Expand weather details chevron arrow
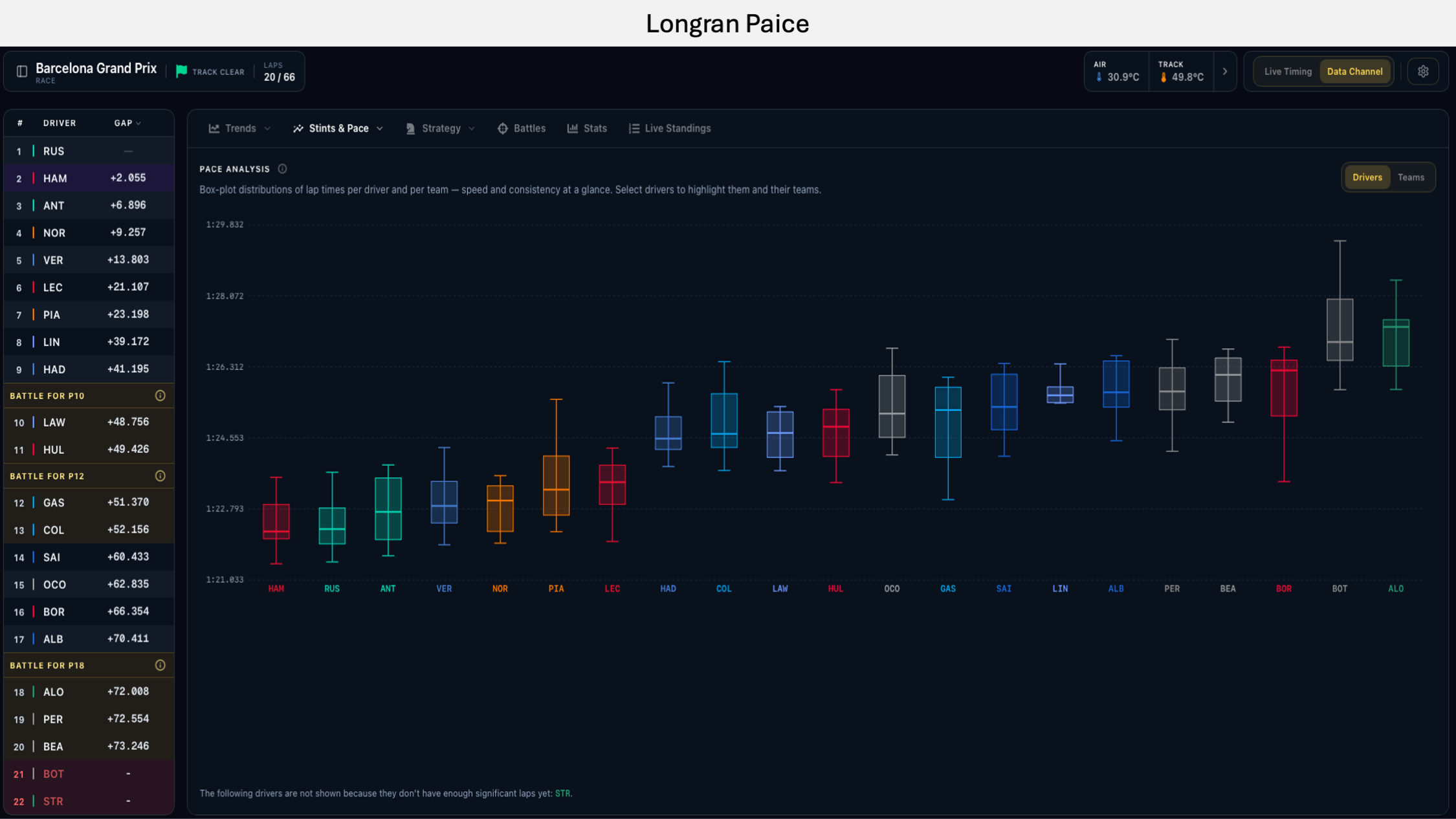This screenshot has width=1456, height=819. tap(1224, 71)
